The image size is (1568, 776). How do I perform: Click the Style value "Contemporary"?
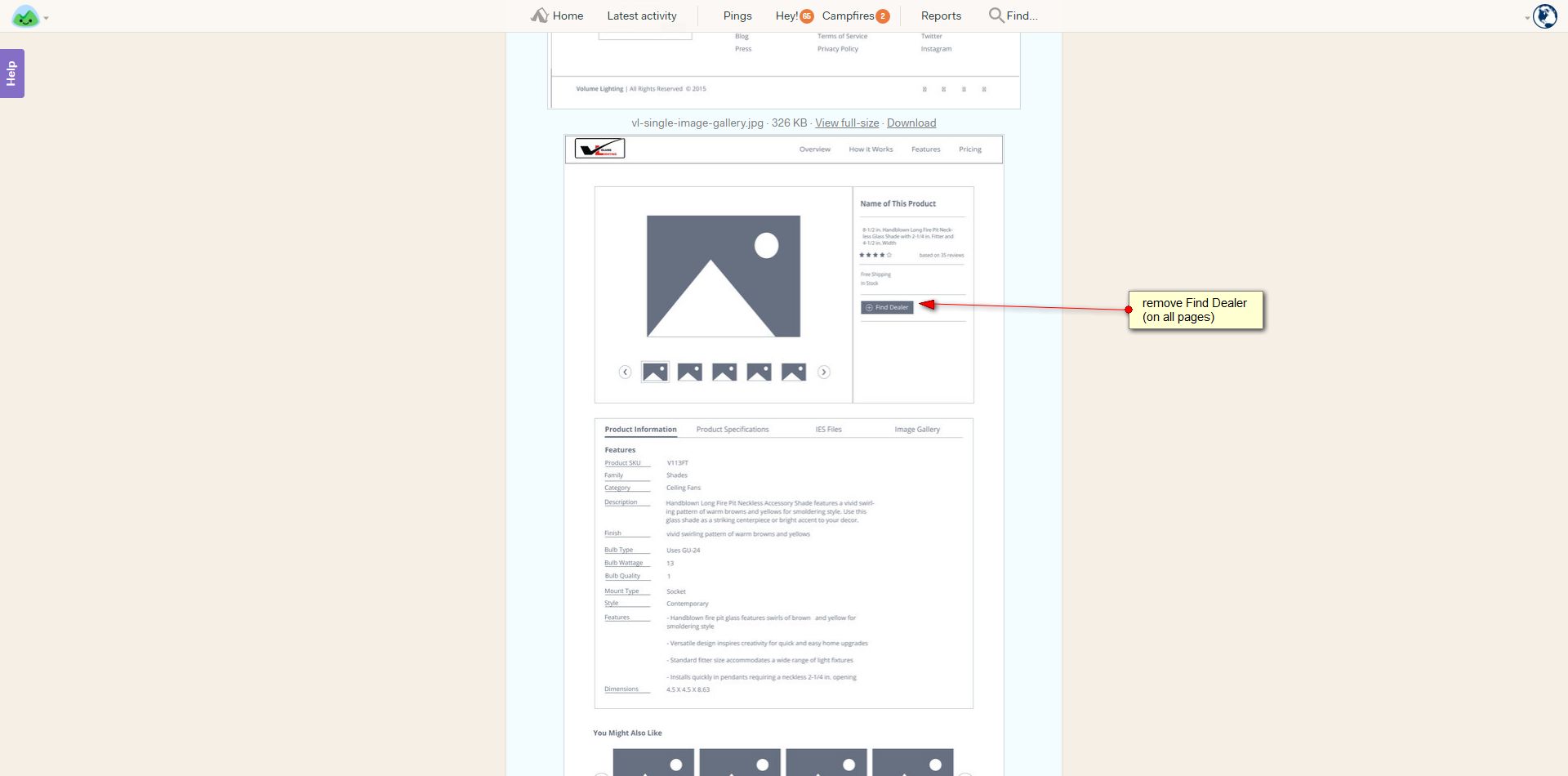[x=688, y=604]
